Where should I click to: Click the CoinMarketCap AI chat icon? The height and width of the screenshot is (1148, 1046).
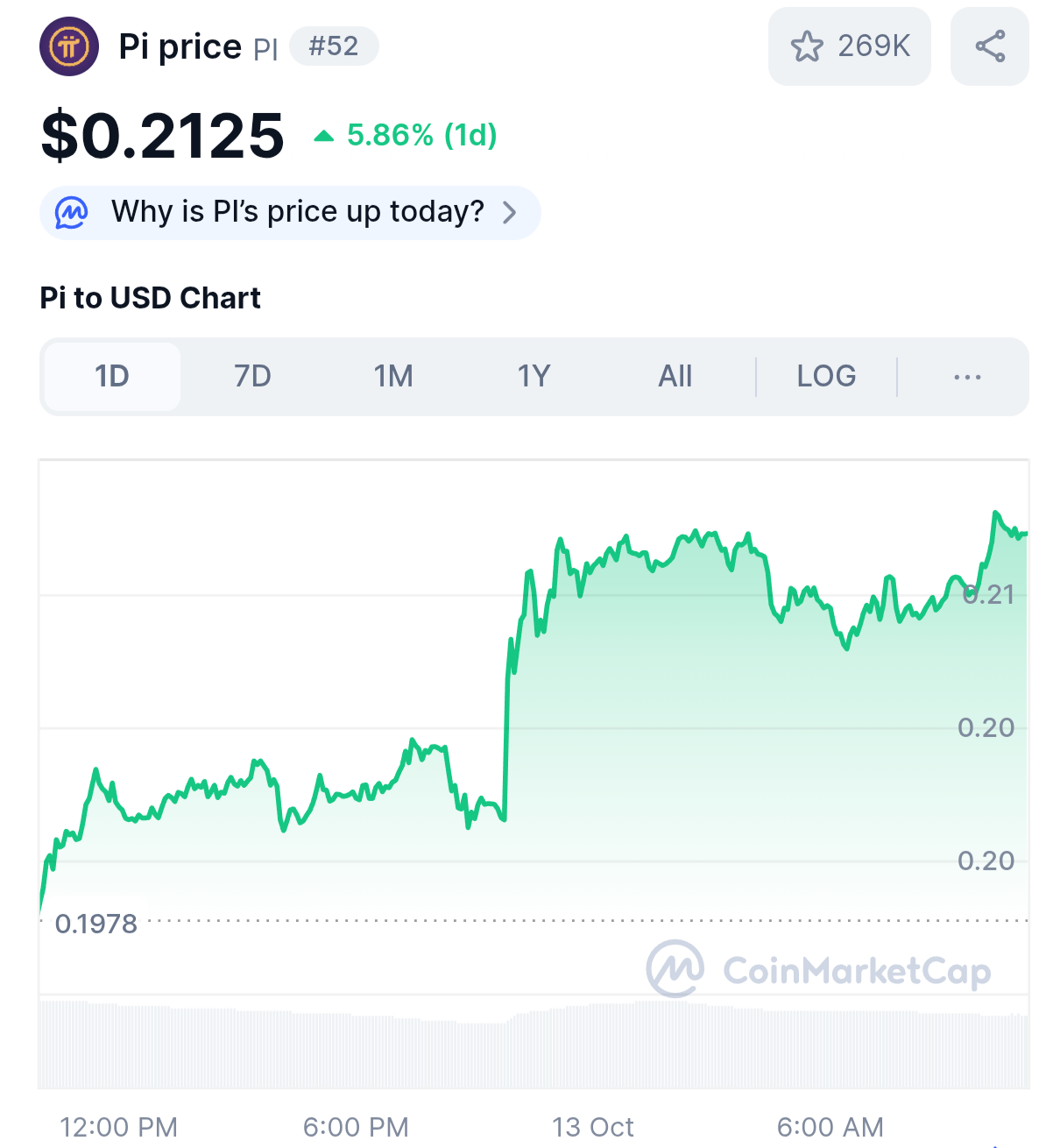click(72, 212)
